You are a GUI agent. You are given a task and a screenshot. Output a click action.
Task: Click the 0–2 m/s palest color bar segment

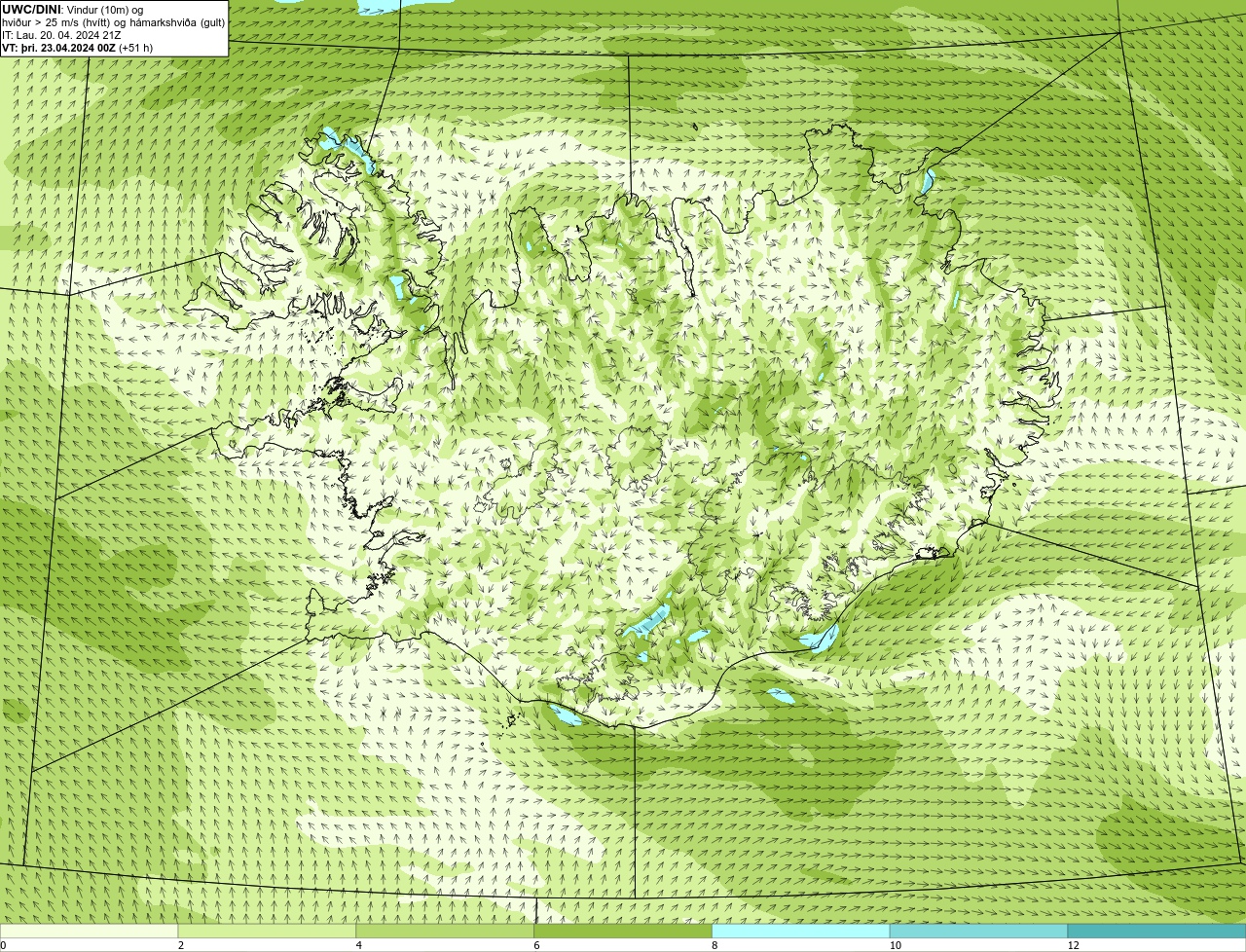[90, 931]
